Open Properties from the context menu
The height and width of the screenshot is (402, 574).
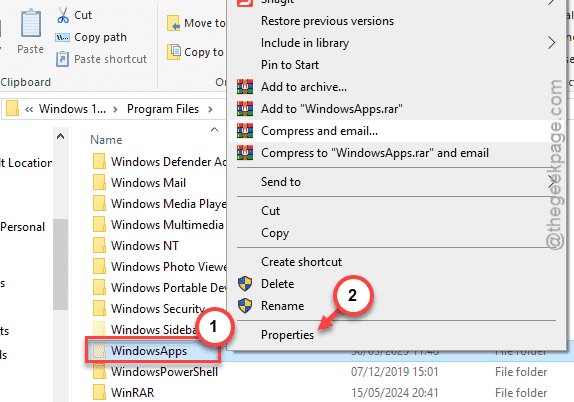click(x=287, y=335)
